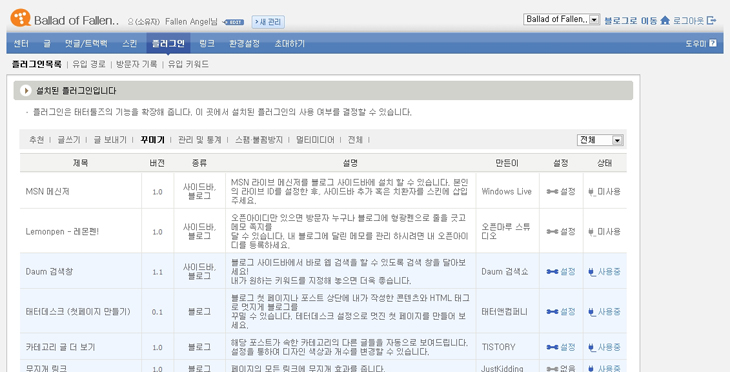Select the 태터데스크 (첫페이지 만들기) title
The image size is (730, 372).
pyautogui.click(x=78, y=311)
